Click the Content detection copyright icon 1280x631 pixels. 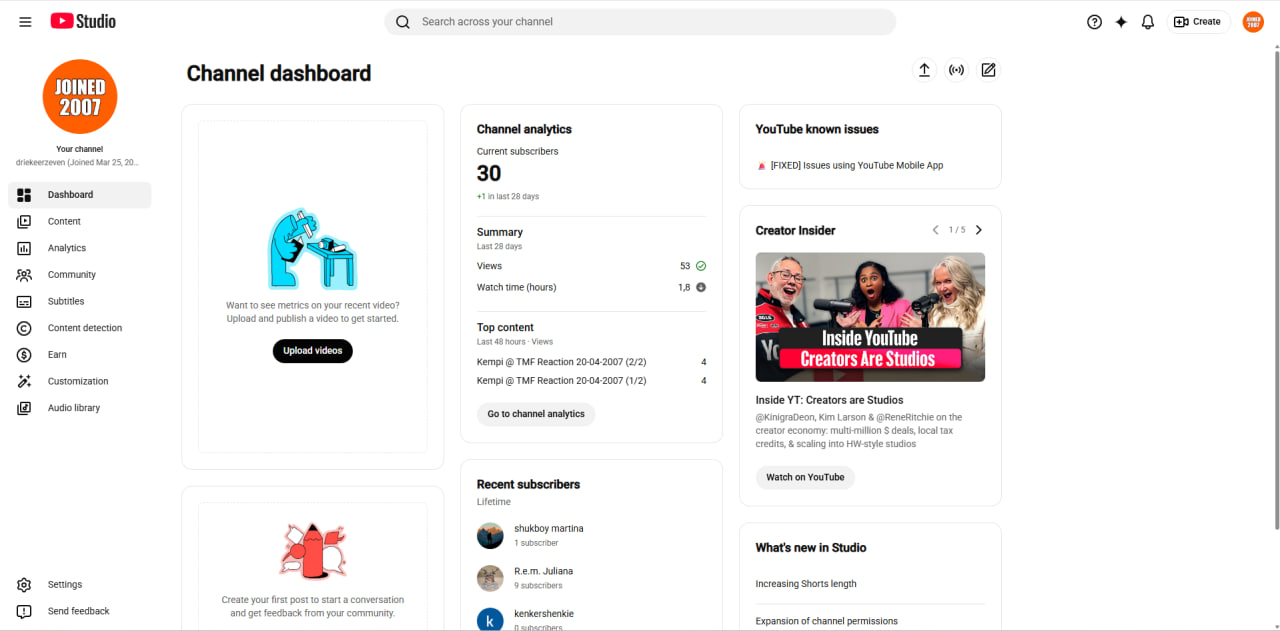(x=24, y=328)
